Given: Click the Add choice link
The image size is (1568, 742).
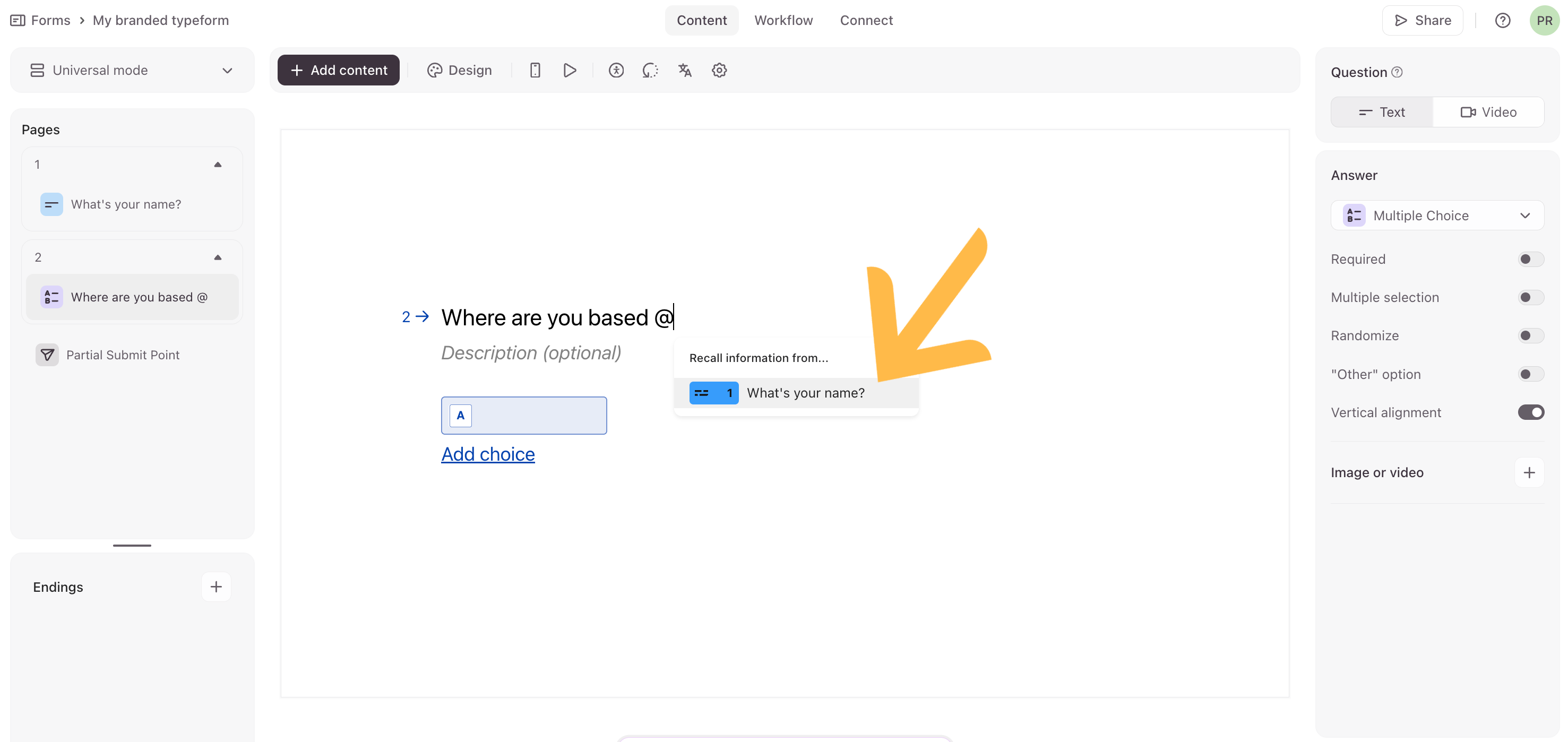Looking at the screenshot, I should coord(488,454).
